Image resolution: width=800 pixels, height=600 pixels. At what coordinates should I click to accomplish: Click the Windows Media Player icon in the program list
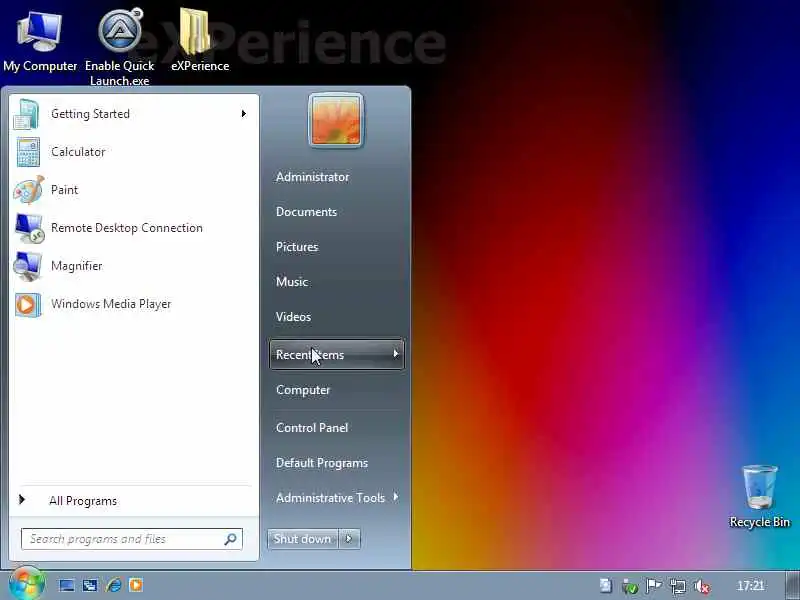point(28,305)
